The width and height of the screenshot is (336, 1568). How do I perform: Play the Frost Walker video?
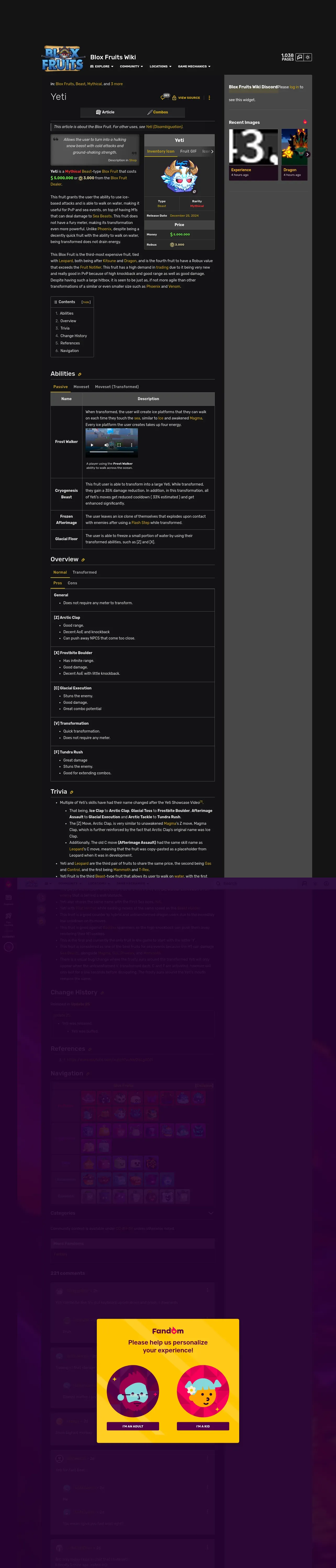[92, 445]
